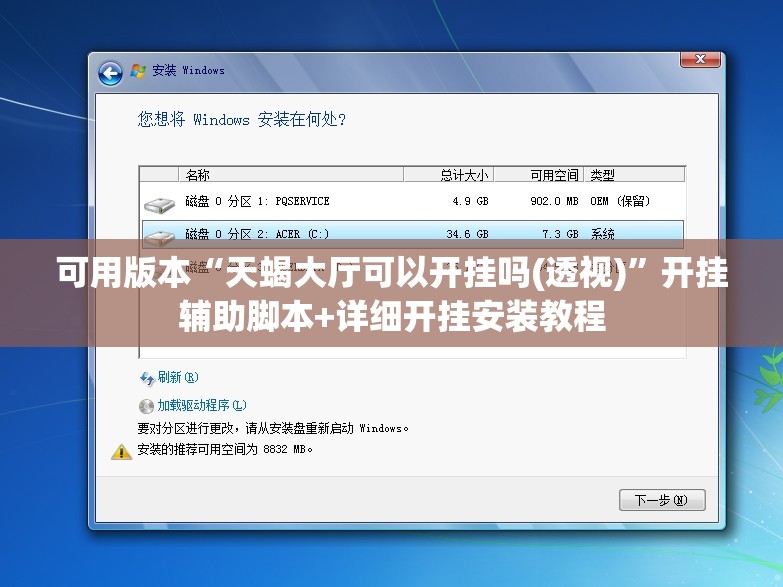
Task: Click the yellow warning triangle icon
Action: (x=121, y=452)
